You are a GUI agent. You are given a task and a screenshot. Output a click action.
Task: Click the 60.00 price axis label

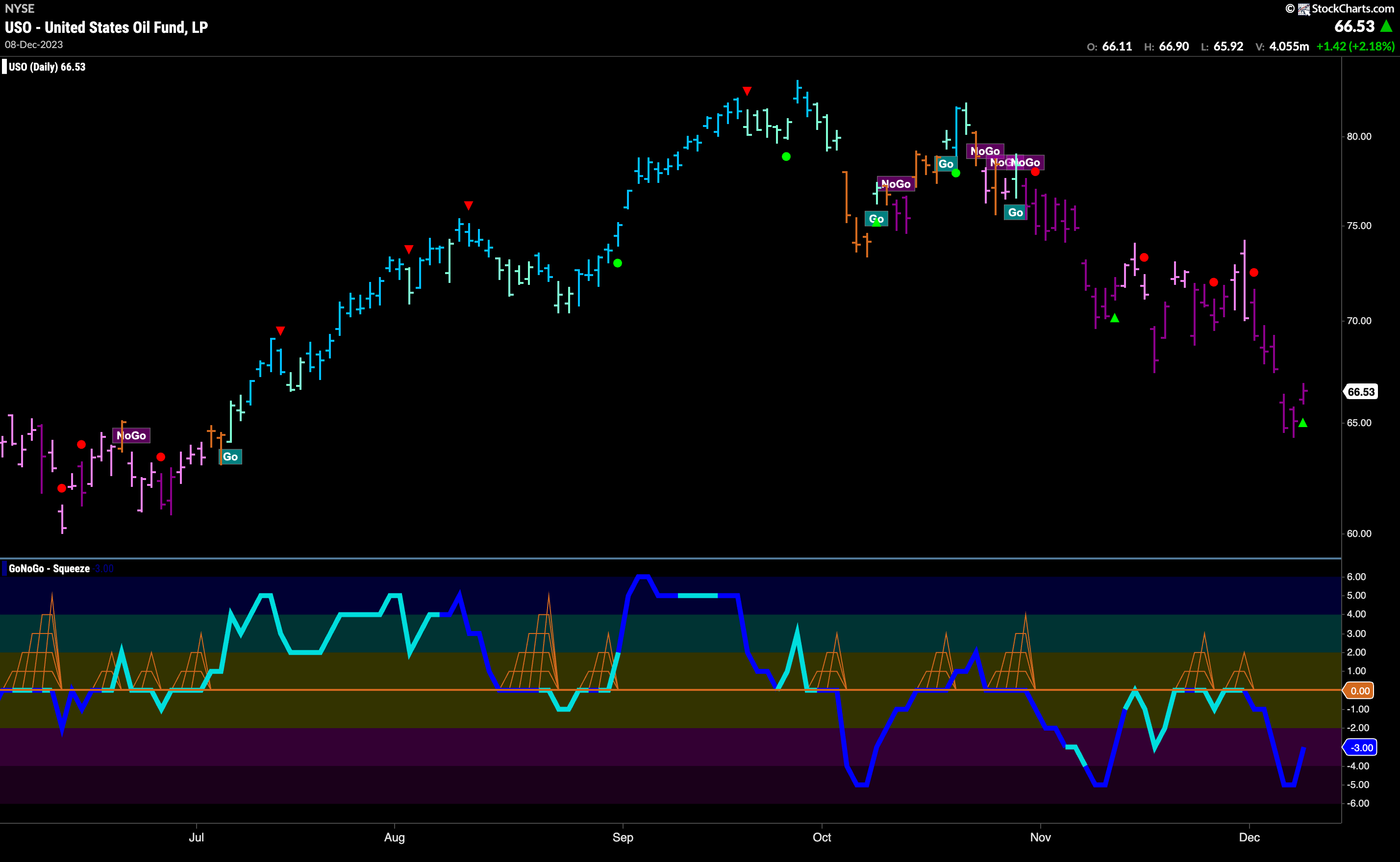pos(1359,533)
